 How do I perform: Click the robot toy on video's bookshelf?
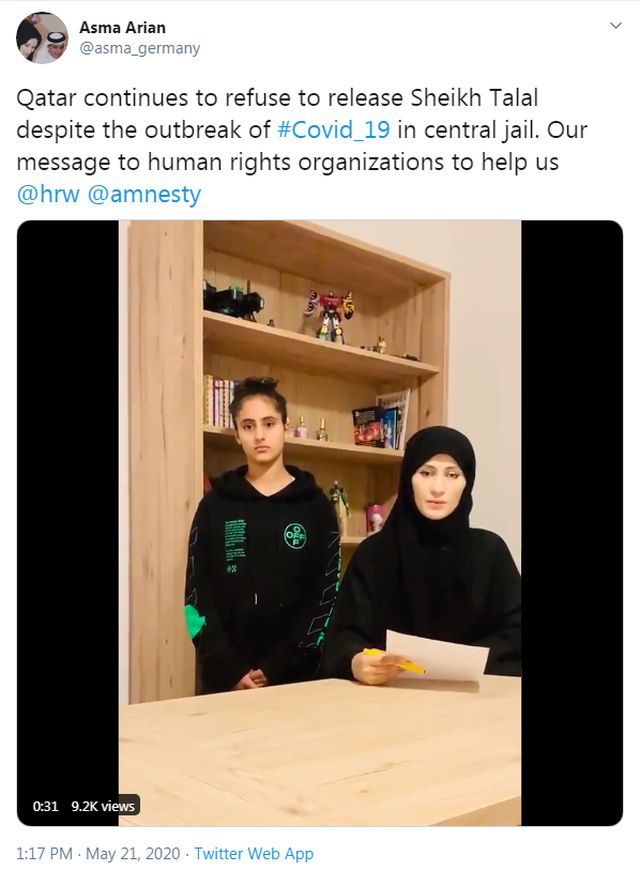tap(330, 314)
